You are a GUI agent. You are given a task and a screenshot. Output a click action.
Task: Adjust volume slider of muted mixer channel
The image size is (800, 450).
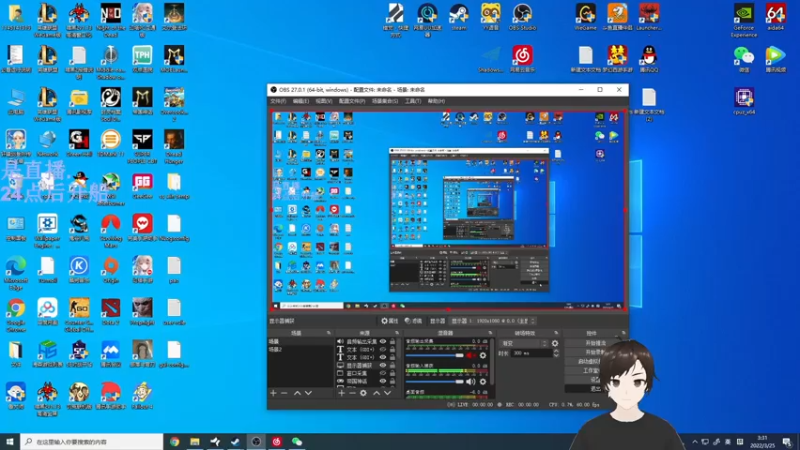[x=435, y=356]
